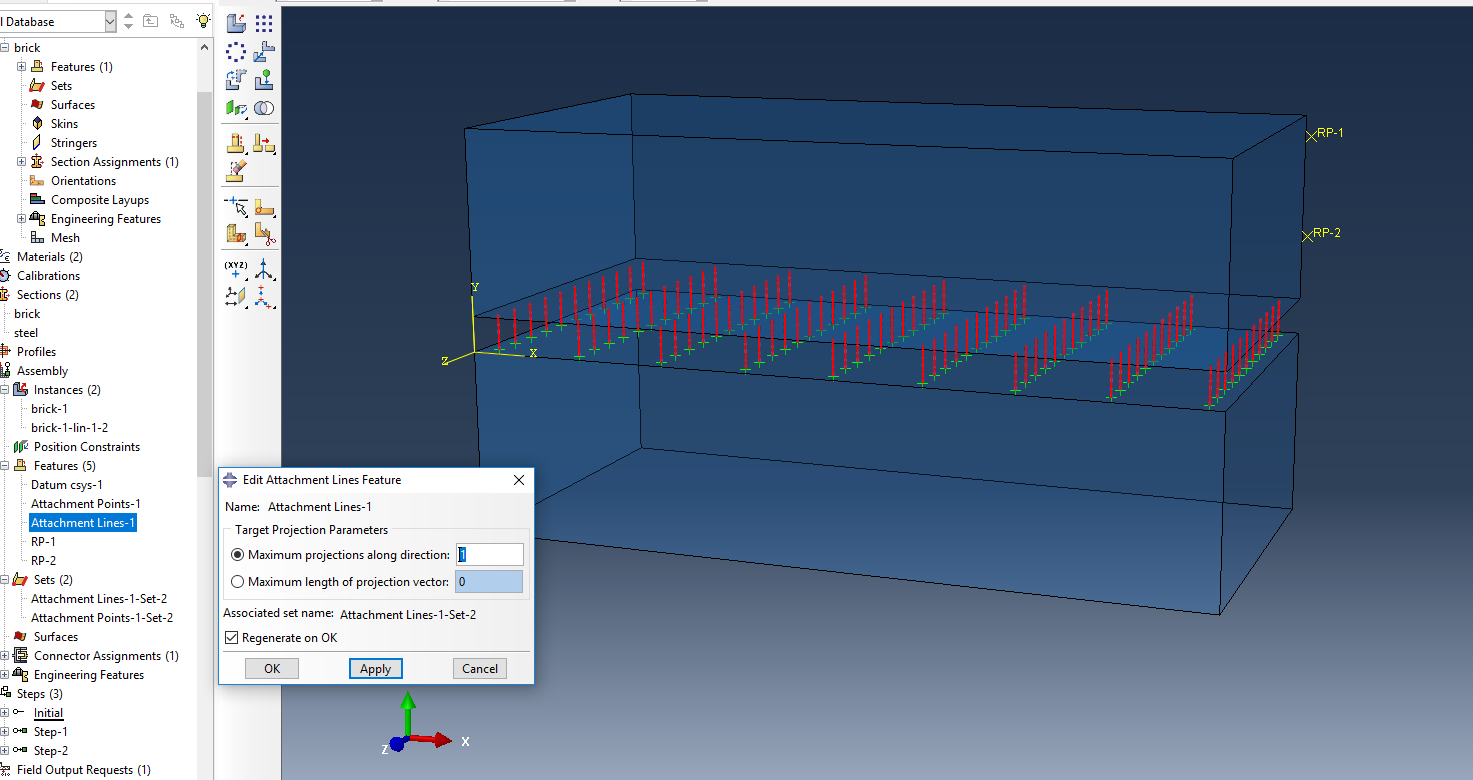The width and height of the screenshot is (1473, 780).
Task: Click the Apply button
Action: 376,669
